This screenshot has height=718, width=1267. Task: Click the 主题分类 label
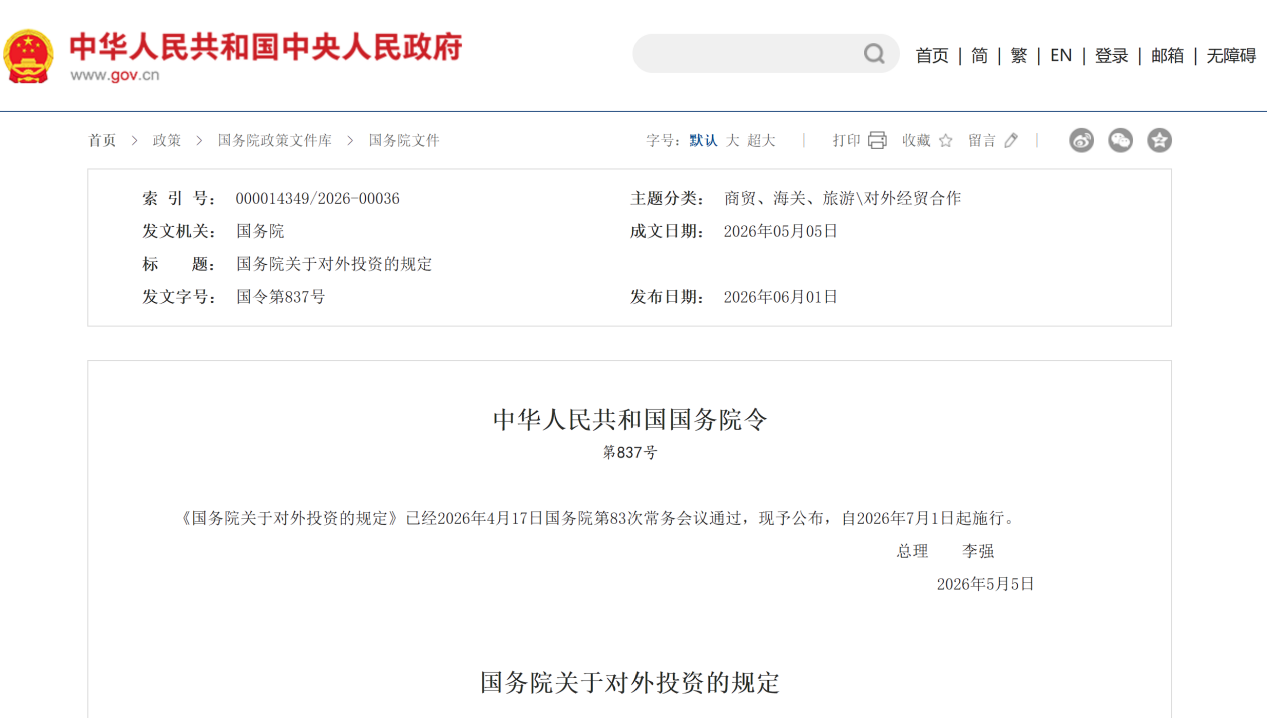667,199
